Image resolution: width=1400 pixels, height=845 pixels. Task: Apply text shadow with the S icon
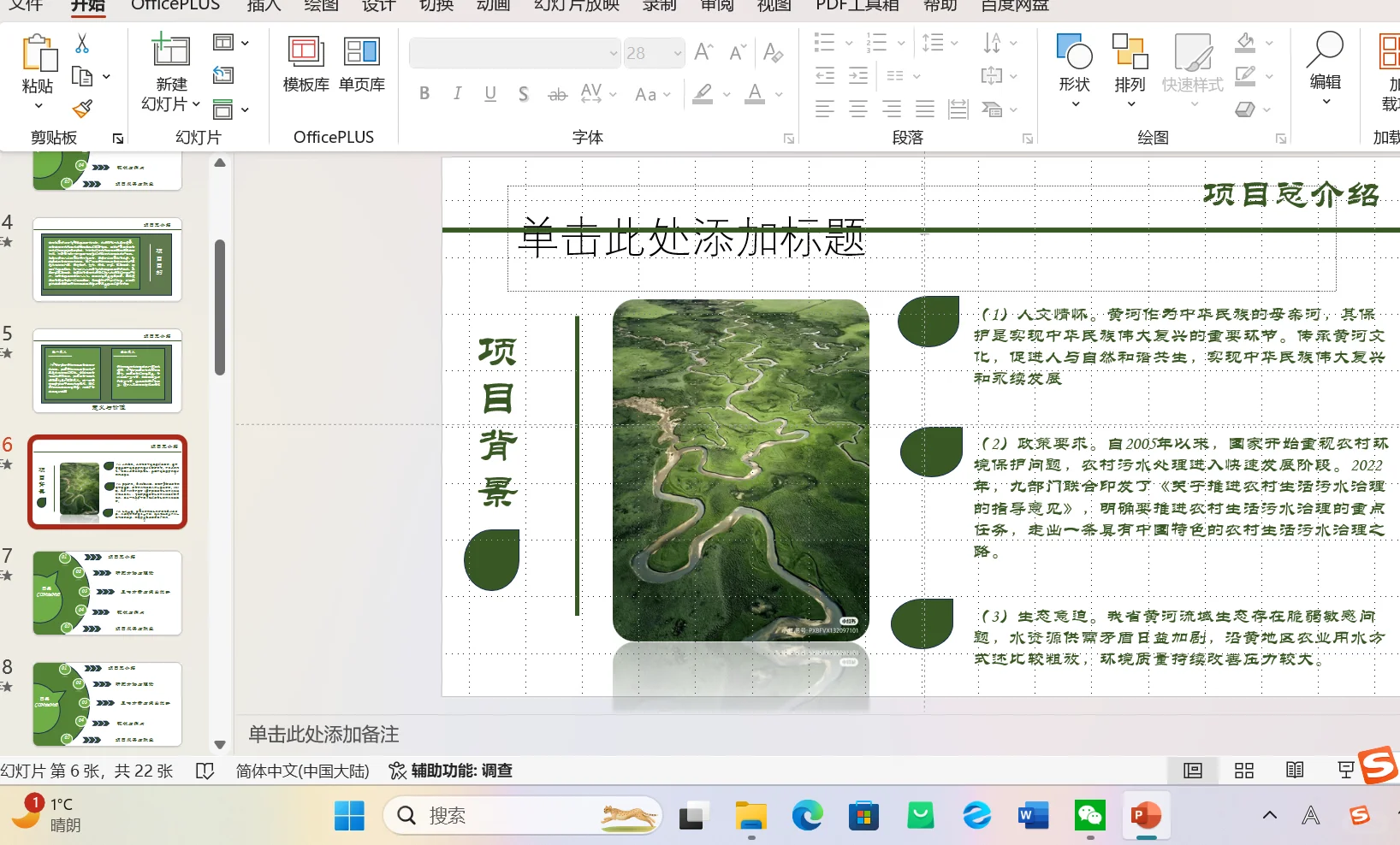pyautogui.click(x=523, y=94)
